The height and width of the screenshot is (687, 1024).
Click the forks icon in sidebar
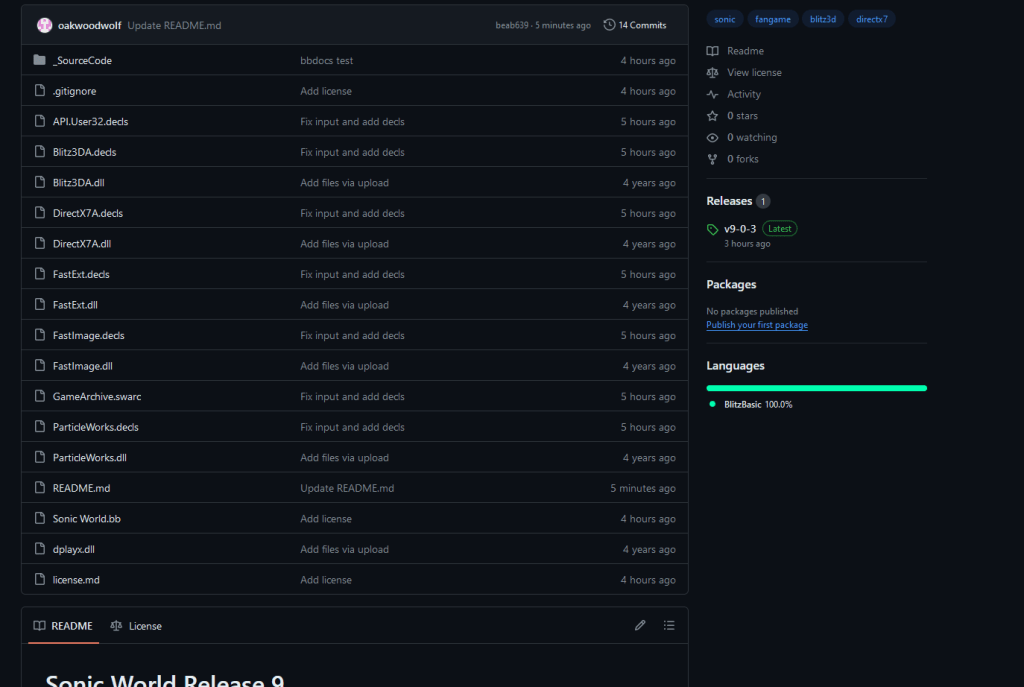[712, 159]
